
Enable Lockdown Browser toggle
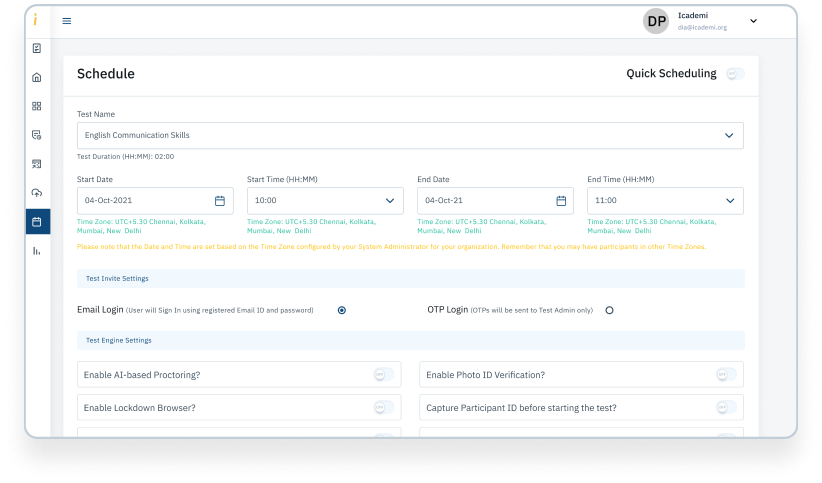pos(383,407)
